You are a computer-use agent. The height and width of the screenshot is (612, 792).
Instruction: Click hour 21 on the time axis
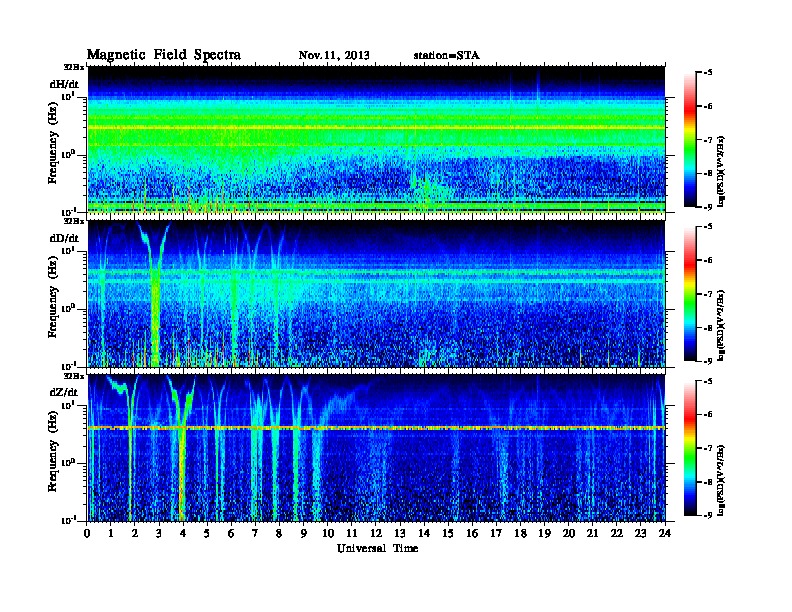[592, 533]
